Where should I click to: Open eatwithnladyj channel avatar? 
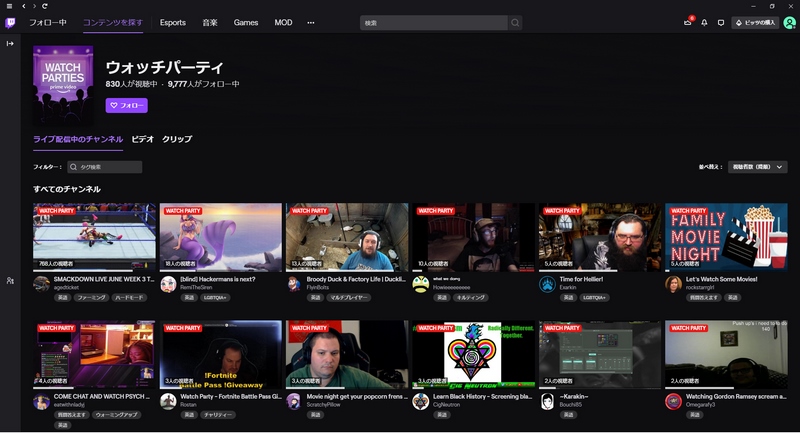tap(41, 401)
